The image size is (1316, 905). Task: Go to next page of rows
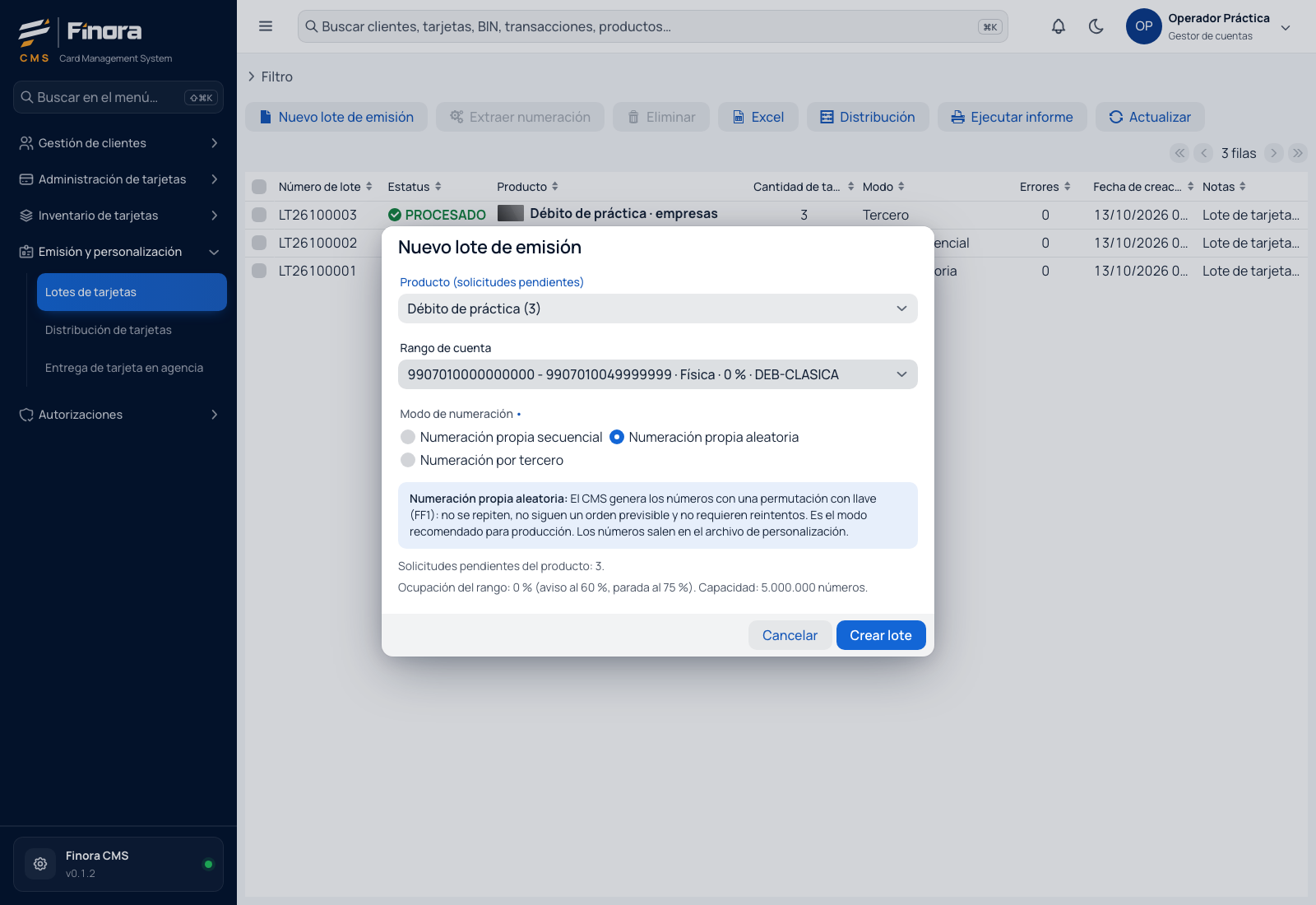1273,153
